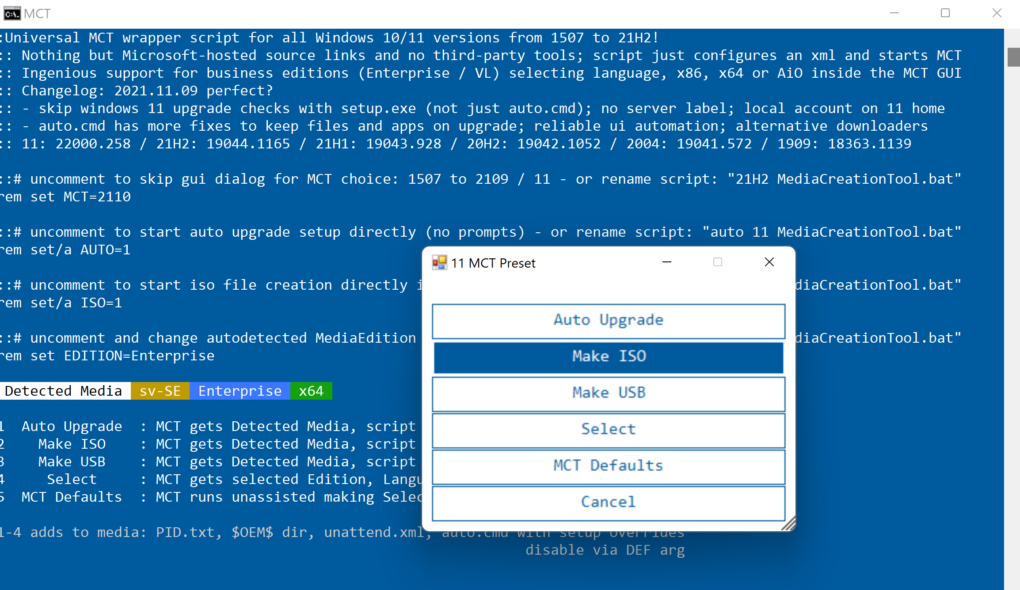Close the 11 MCT Preset dialog

[769, 263]
